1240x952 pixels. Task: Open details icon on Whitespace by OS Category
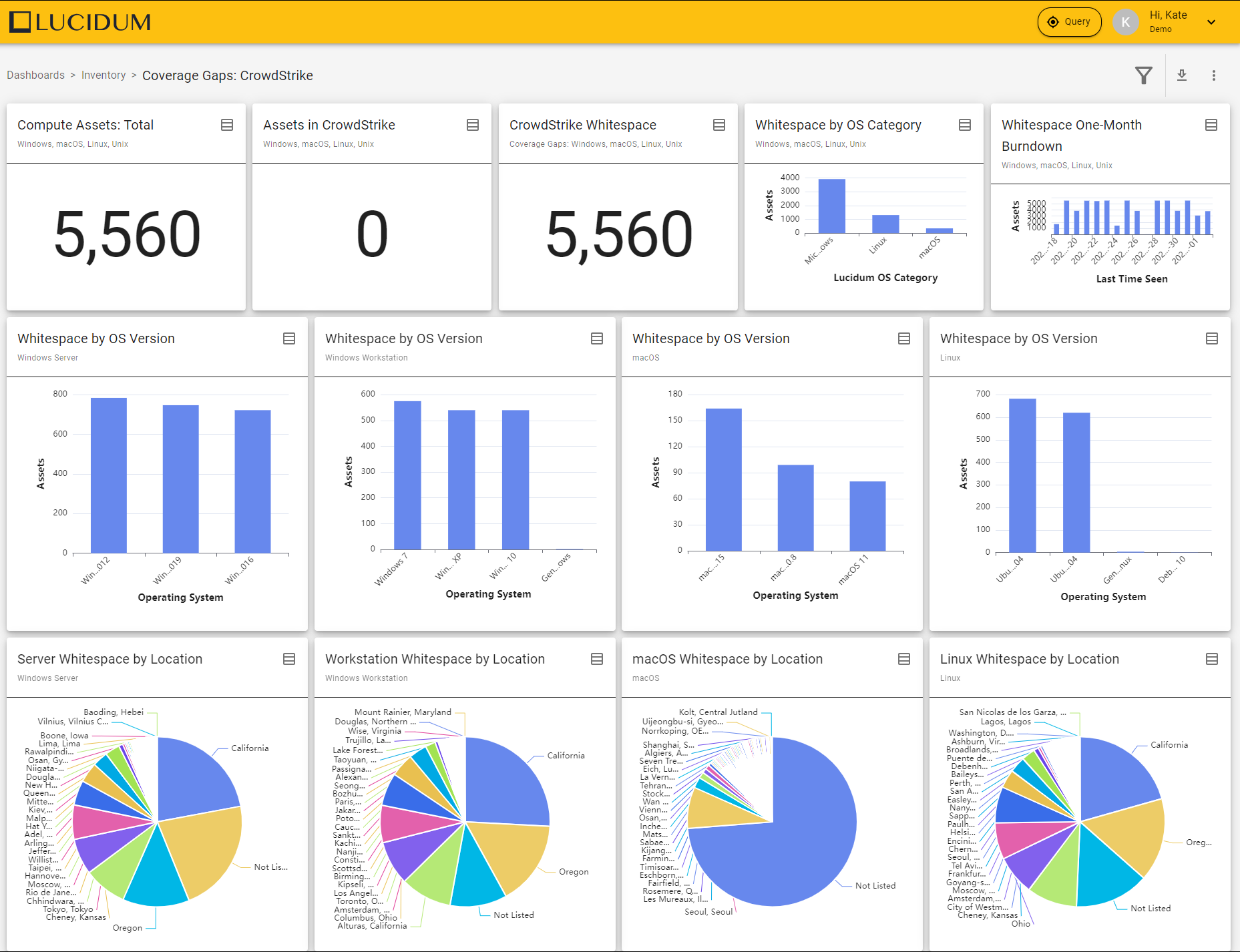(965, 125)
